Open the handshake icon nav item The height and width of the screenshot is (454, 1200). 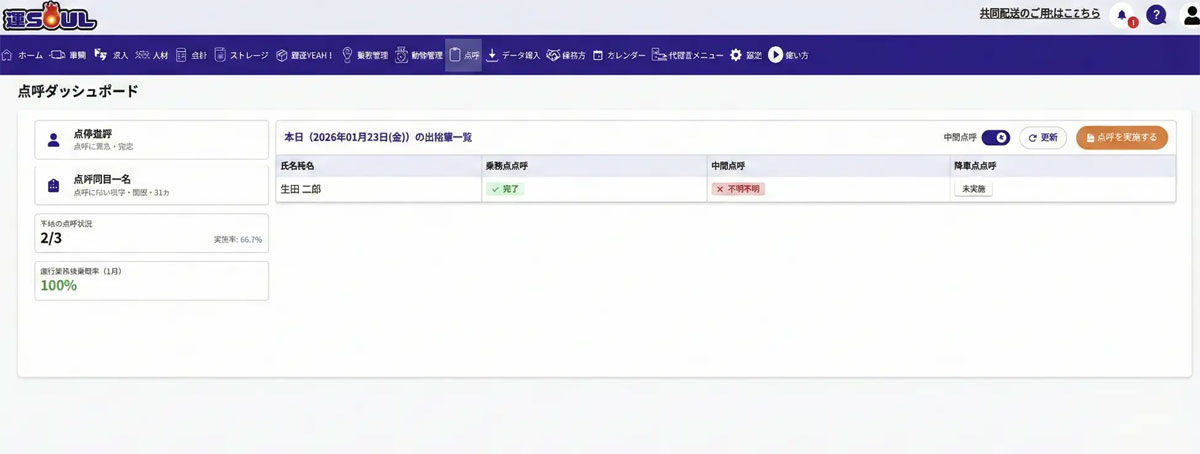[566, 55]
